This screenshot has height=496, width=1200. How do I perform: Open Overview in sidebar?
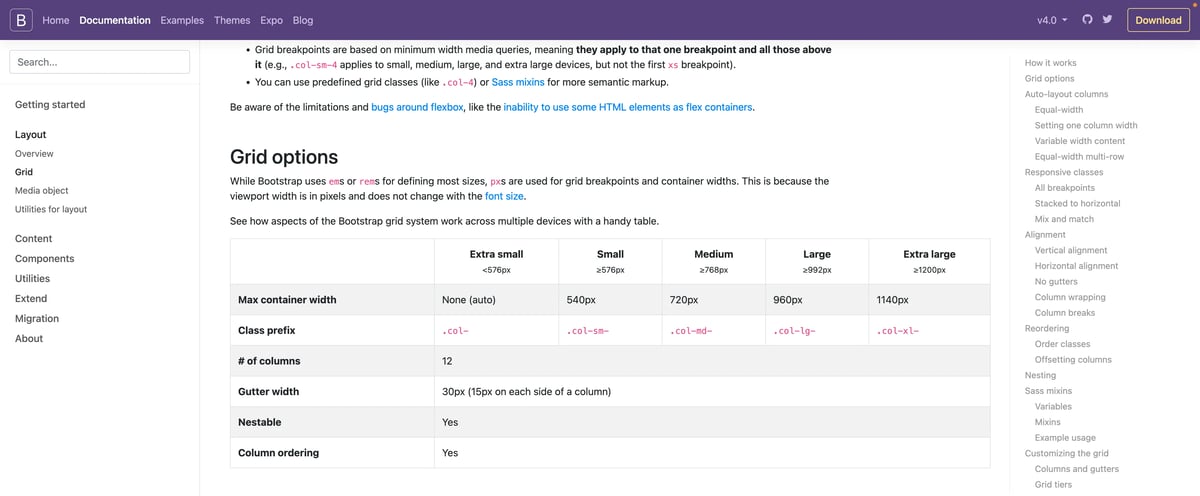coord(34,154)
